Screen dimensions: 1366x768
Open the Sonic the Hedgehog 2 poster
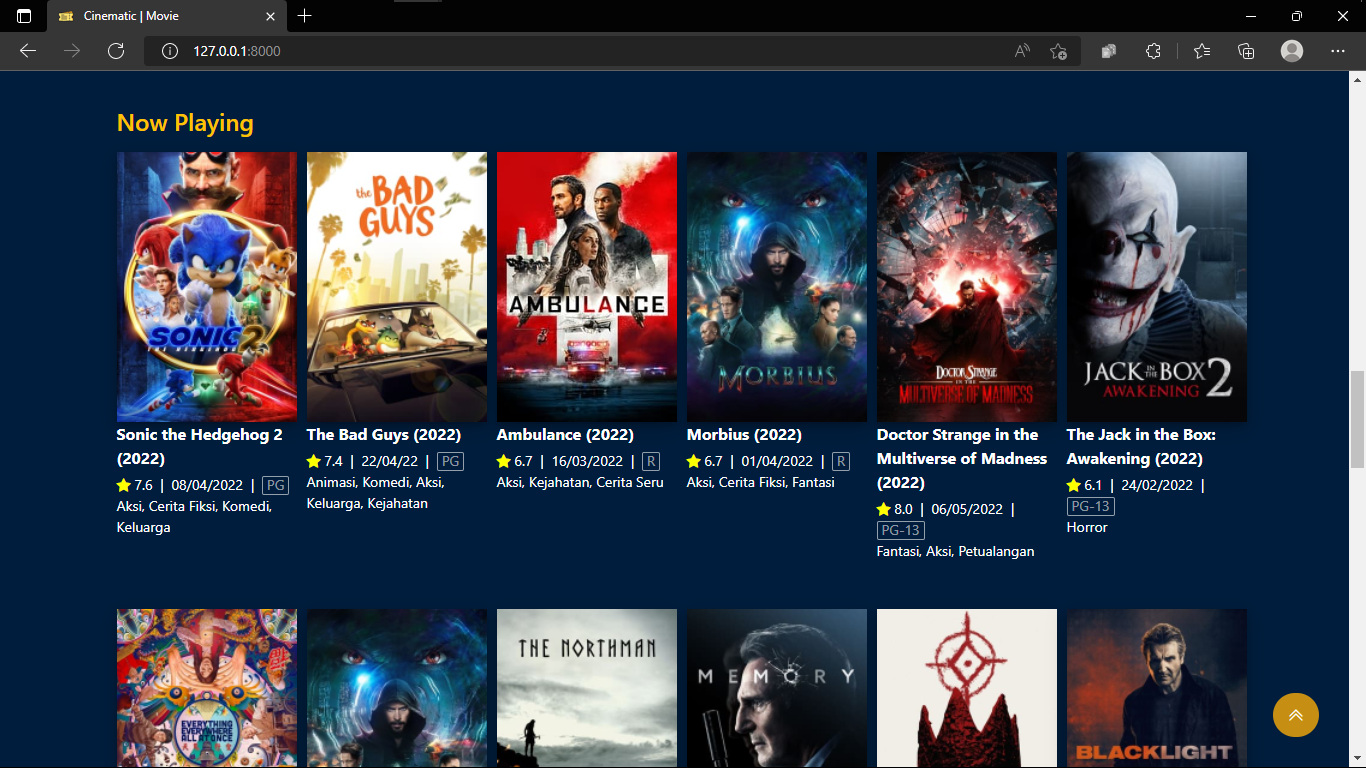207,287
